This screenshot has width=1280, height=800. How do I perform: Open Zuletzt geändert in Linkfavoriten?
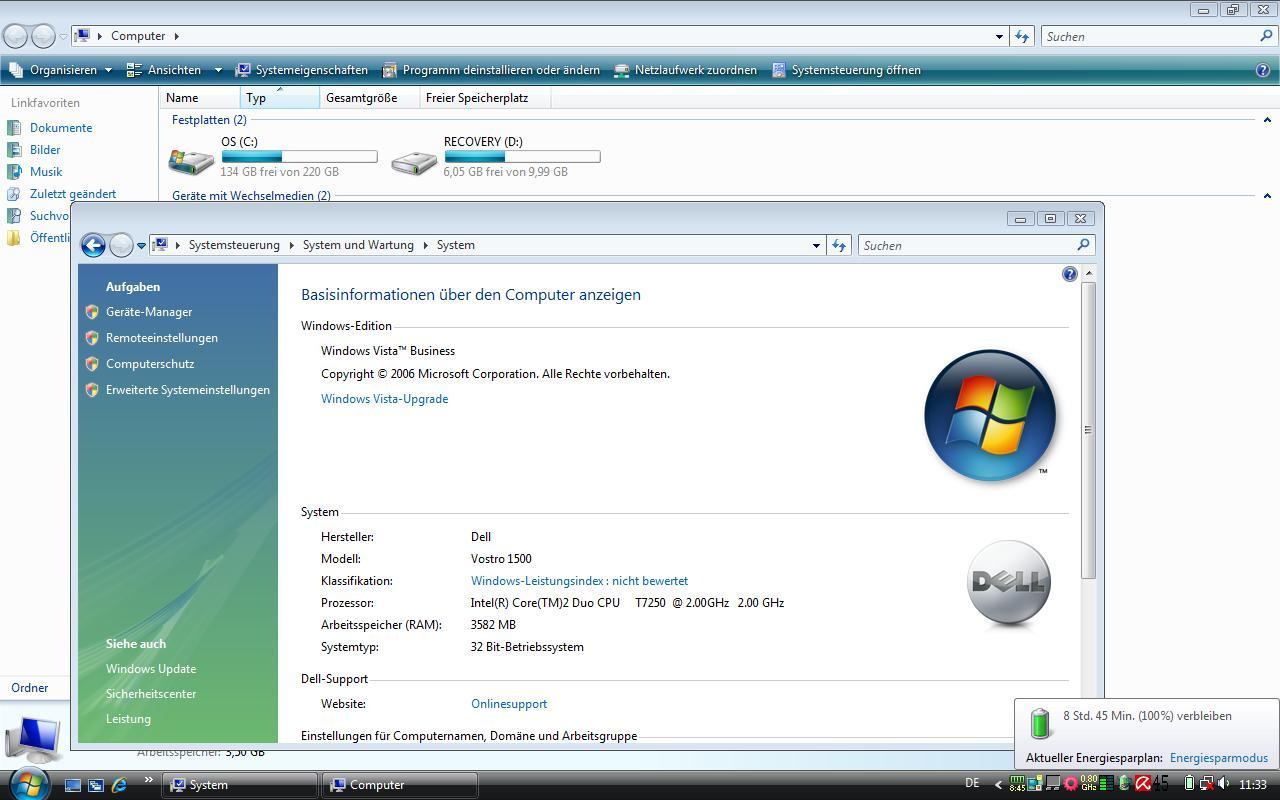73,194
